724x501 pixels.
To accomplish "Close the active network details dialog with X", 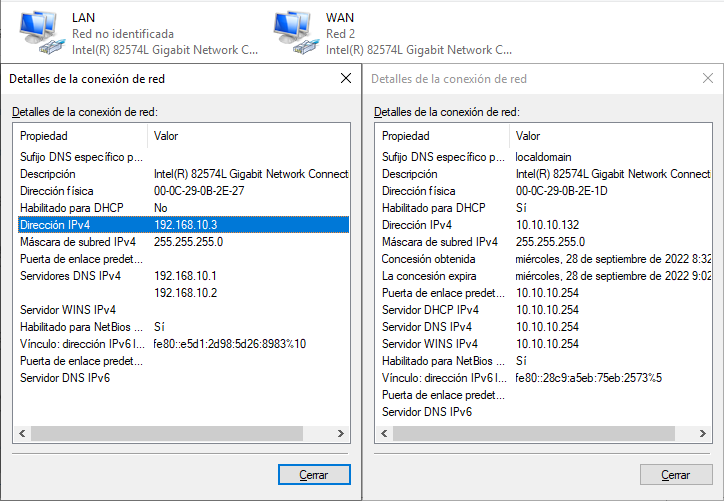I will (x=346, y=78).
